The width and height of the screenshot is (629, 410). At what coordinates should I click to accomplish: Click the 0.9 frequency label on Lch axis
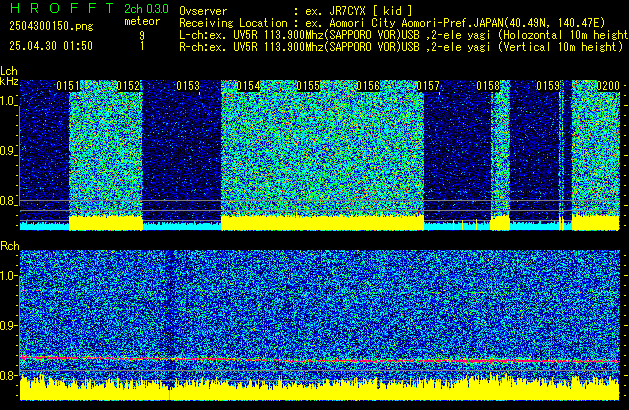tap(8, 151)
